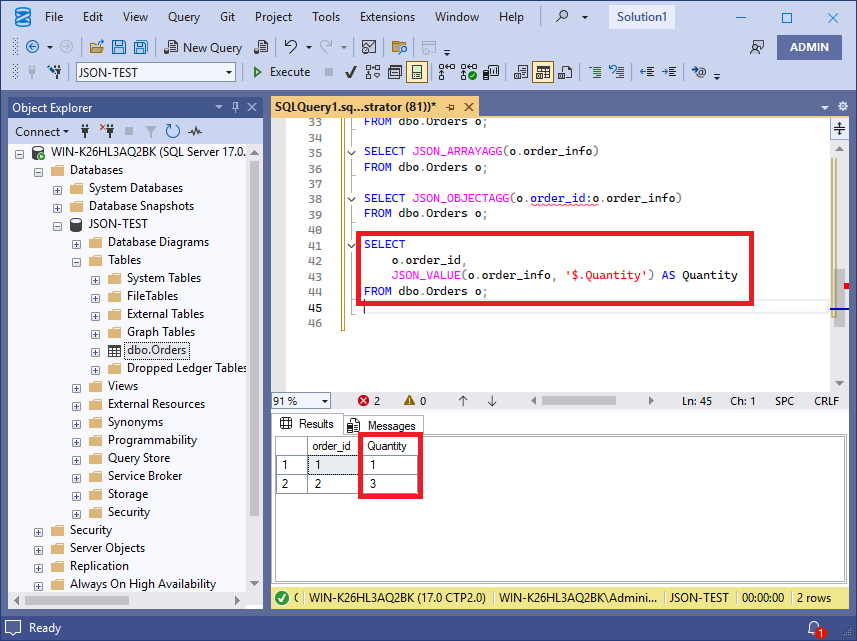Click the Search magnifier icon in title bar
Viewport: 857px width, 641px height.
(x=562, y=17)
